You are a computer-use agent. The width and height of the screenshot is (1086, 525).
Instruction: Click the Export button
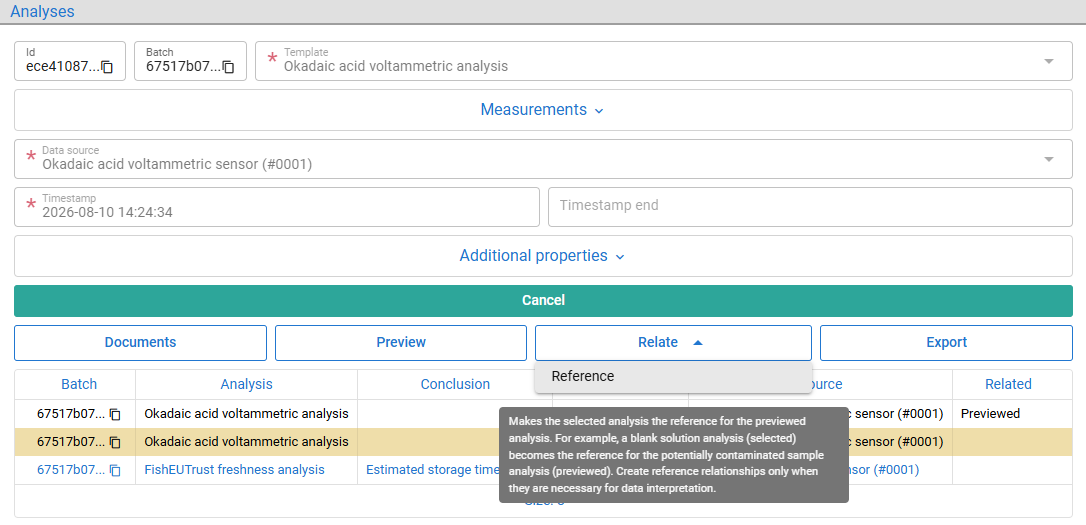pyautogui.click(x=946, y=343)
